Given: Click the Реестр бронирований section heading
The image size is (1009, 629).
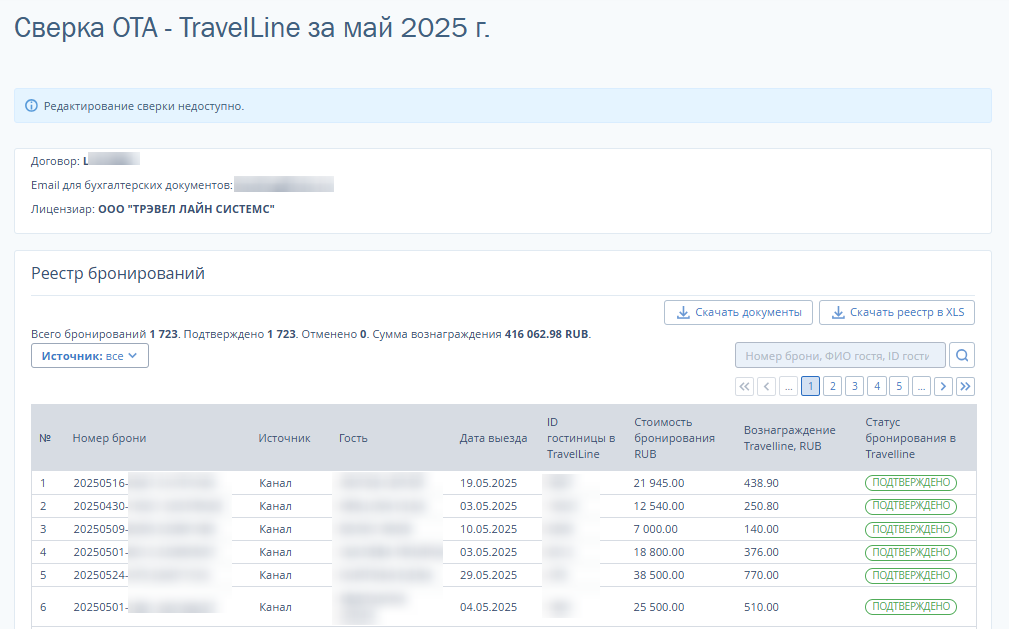Looking at the screenshot, I should tap(118, 274).
